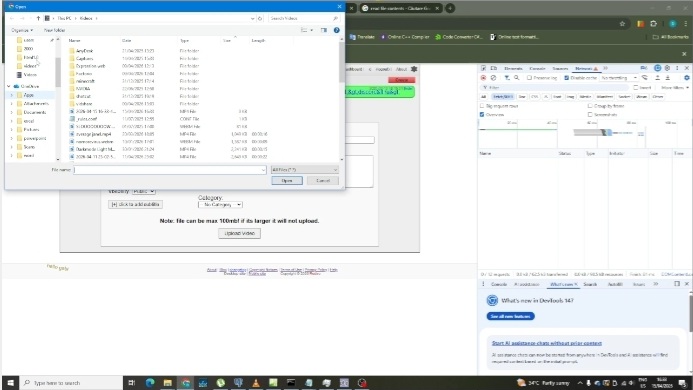The width and height of the screenshot is (693, 390).
Task: Open Start AI assistance chats link
Action: [547, 343]
